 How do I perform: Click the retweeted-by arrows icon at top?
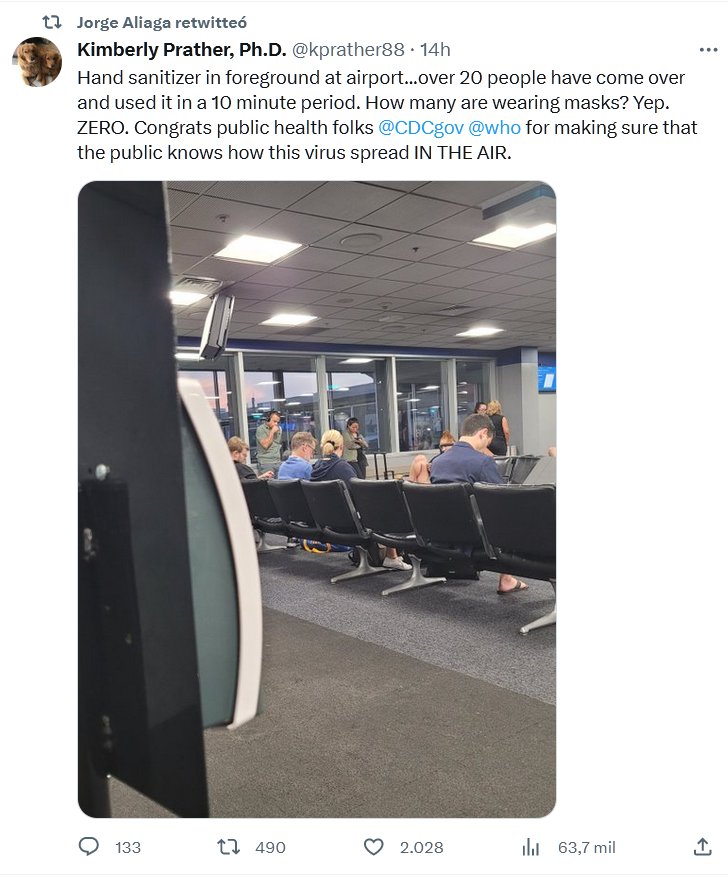pyautogui.click(x=52, y=22)
